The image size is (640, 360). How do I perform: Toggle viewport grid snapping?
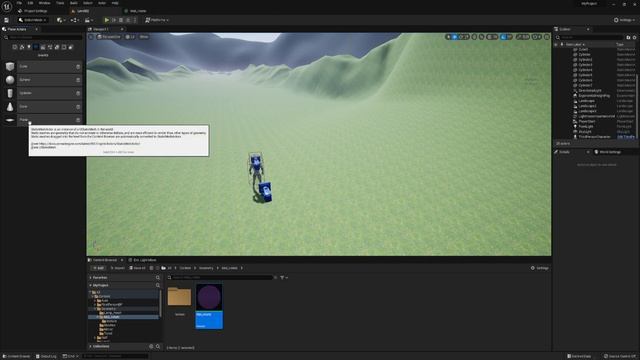pyautogui.click(x=489, y=37)
